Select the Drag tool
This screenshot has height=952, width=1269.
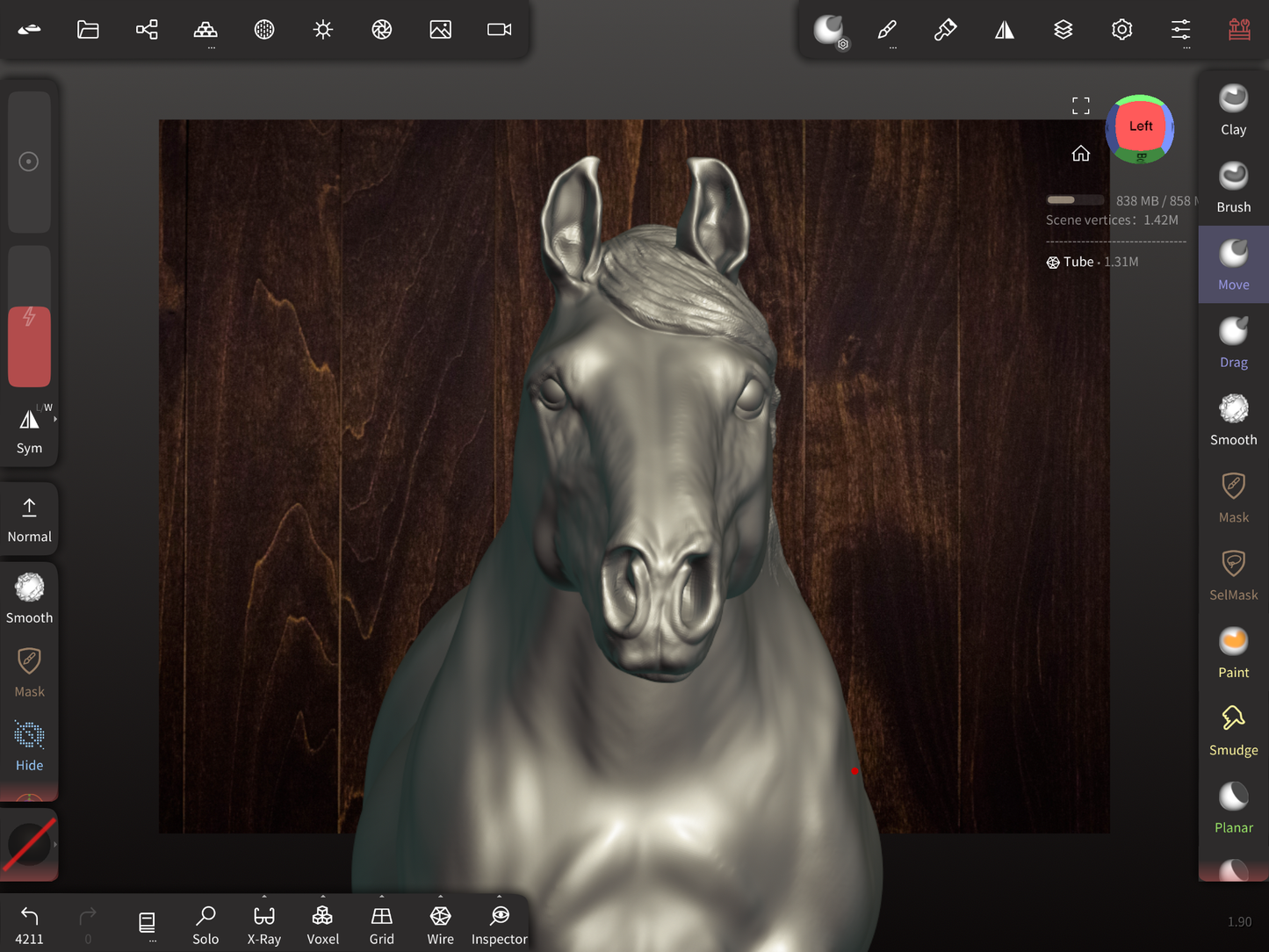click(1233, 343)
